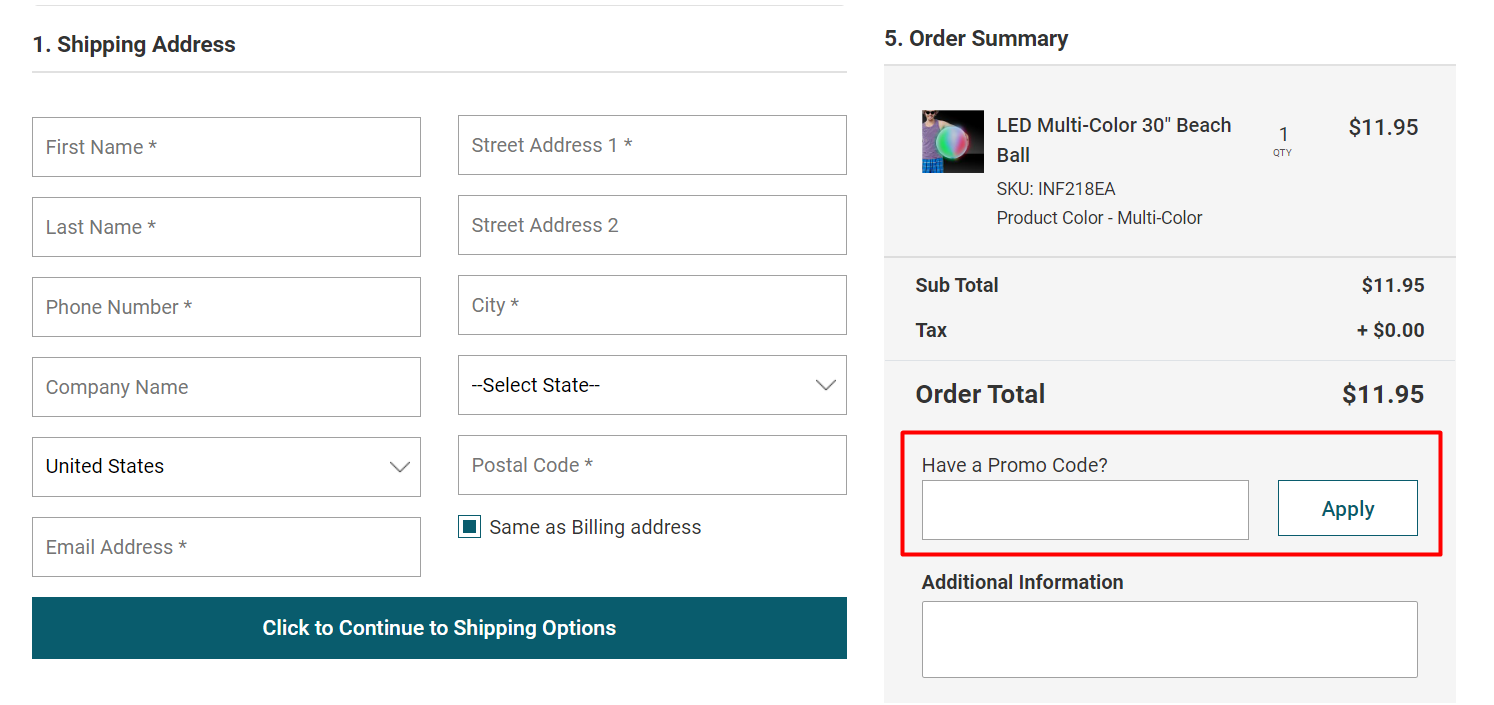Click the chevron arrow on country dropdown
The image size is (1494, 705).
pos(399,467)
